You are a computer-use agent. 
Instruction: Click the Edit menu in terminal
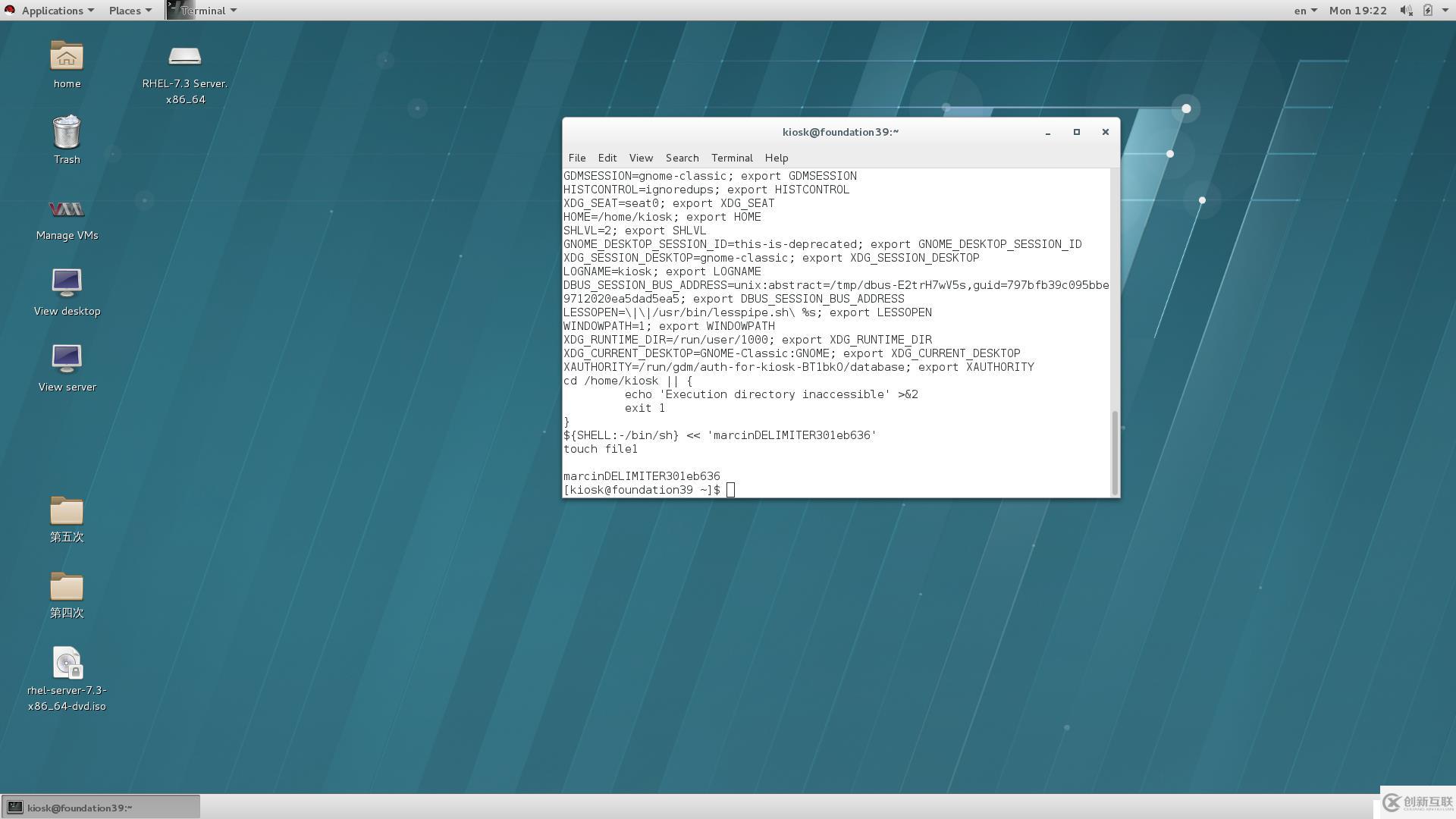607,157
